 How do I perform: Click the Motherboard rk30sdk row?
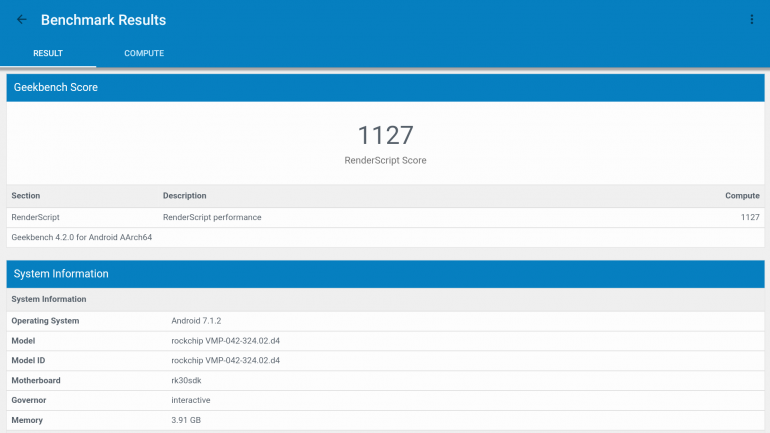coord(385,380)
